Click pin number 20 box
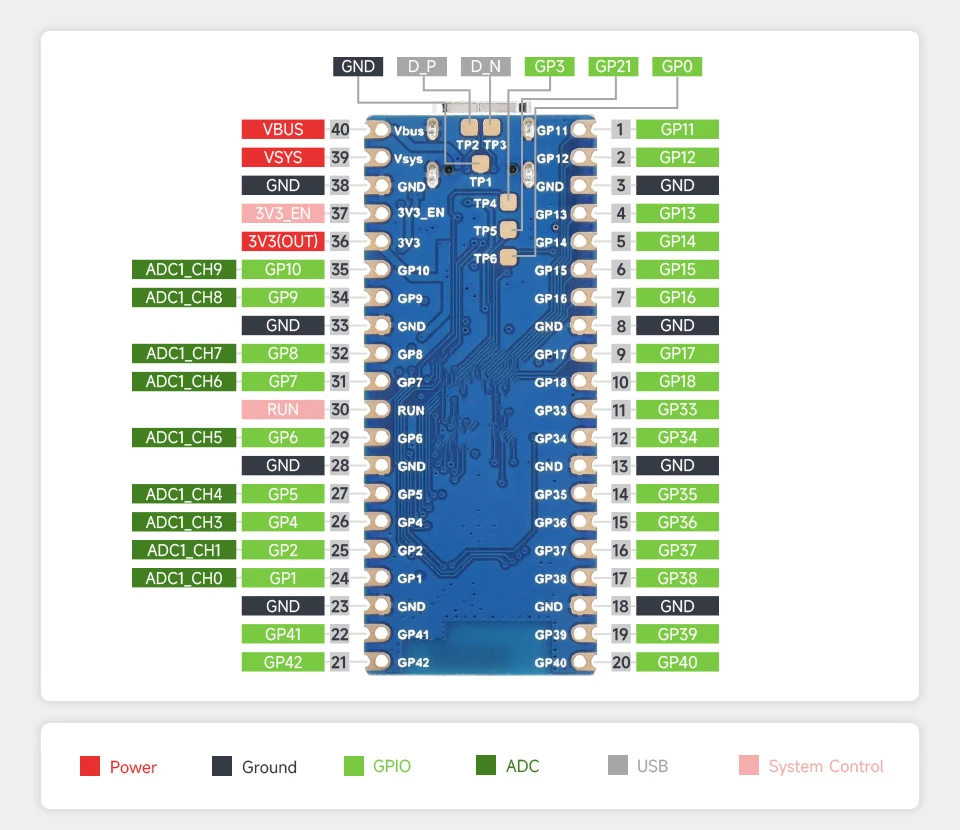Image resolution: width=960 pixels, height=830 pixels. coord(620,662)
